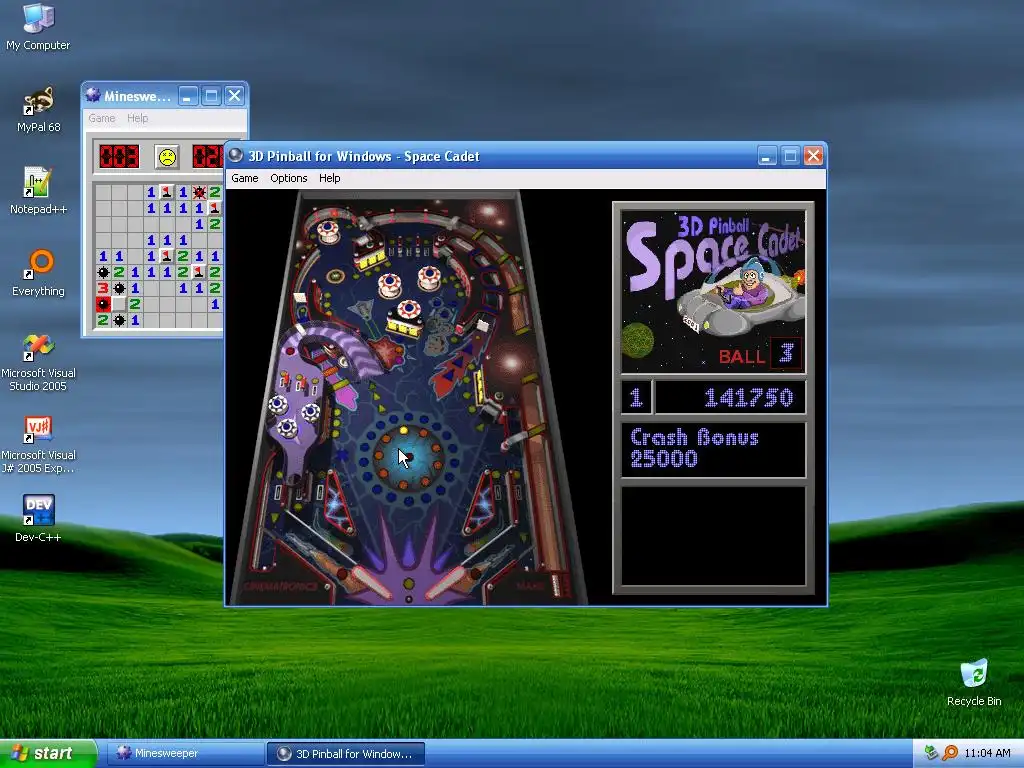Screen dimensions: 1024x768
Task: Select Microsoft Visual Studio 2005 desktop shortcut
Action: coord(38,362)
